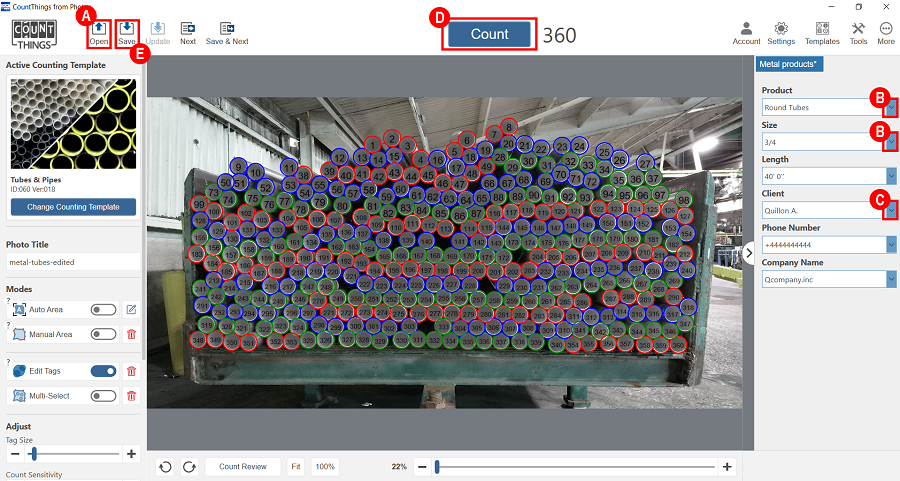Click the Save & Next icon

227,29
